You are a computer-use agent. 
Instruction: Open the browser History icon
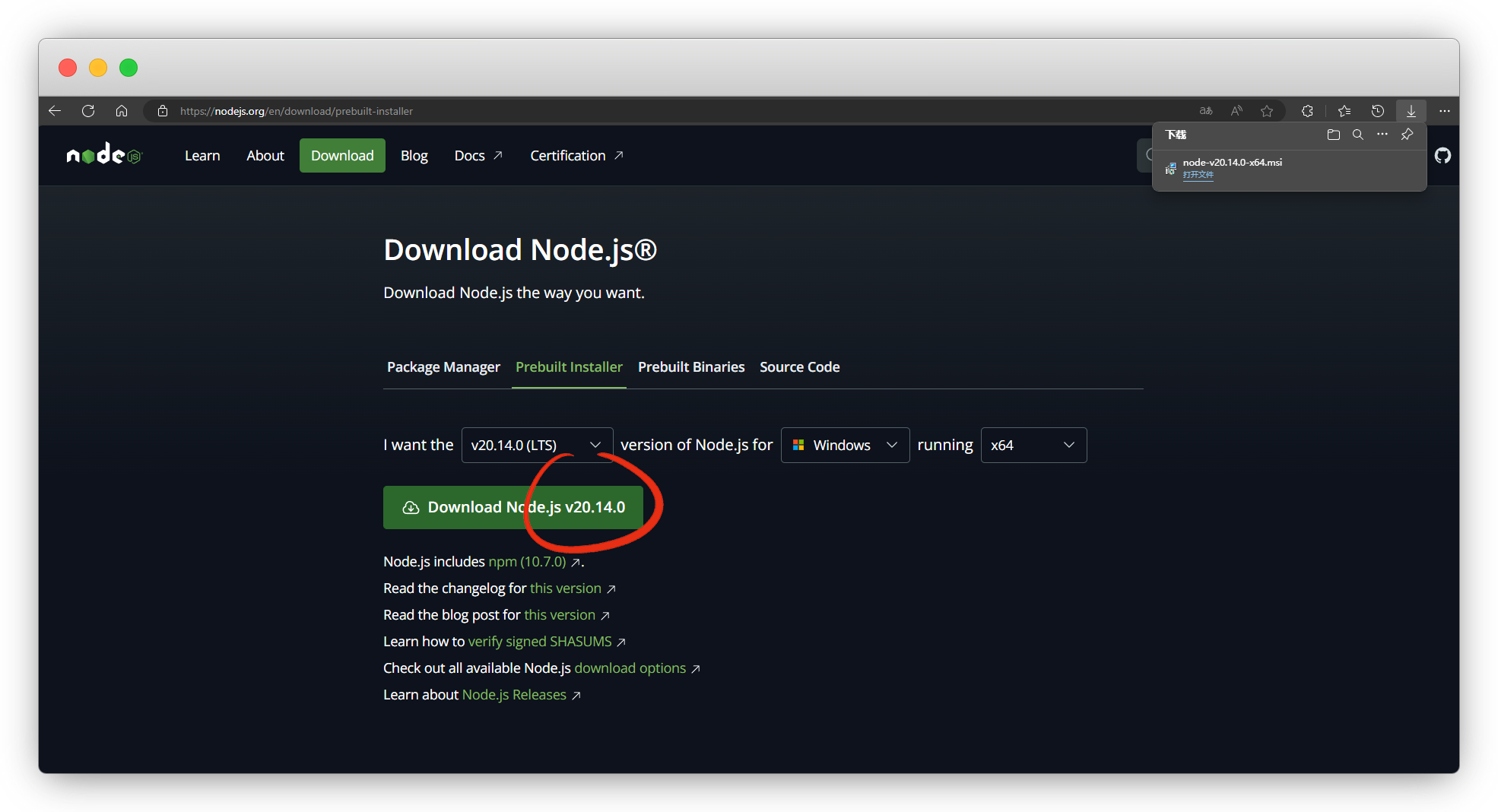pos(1378,111)
